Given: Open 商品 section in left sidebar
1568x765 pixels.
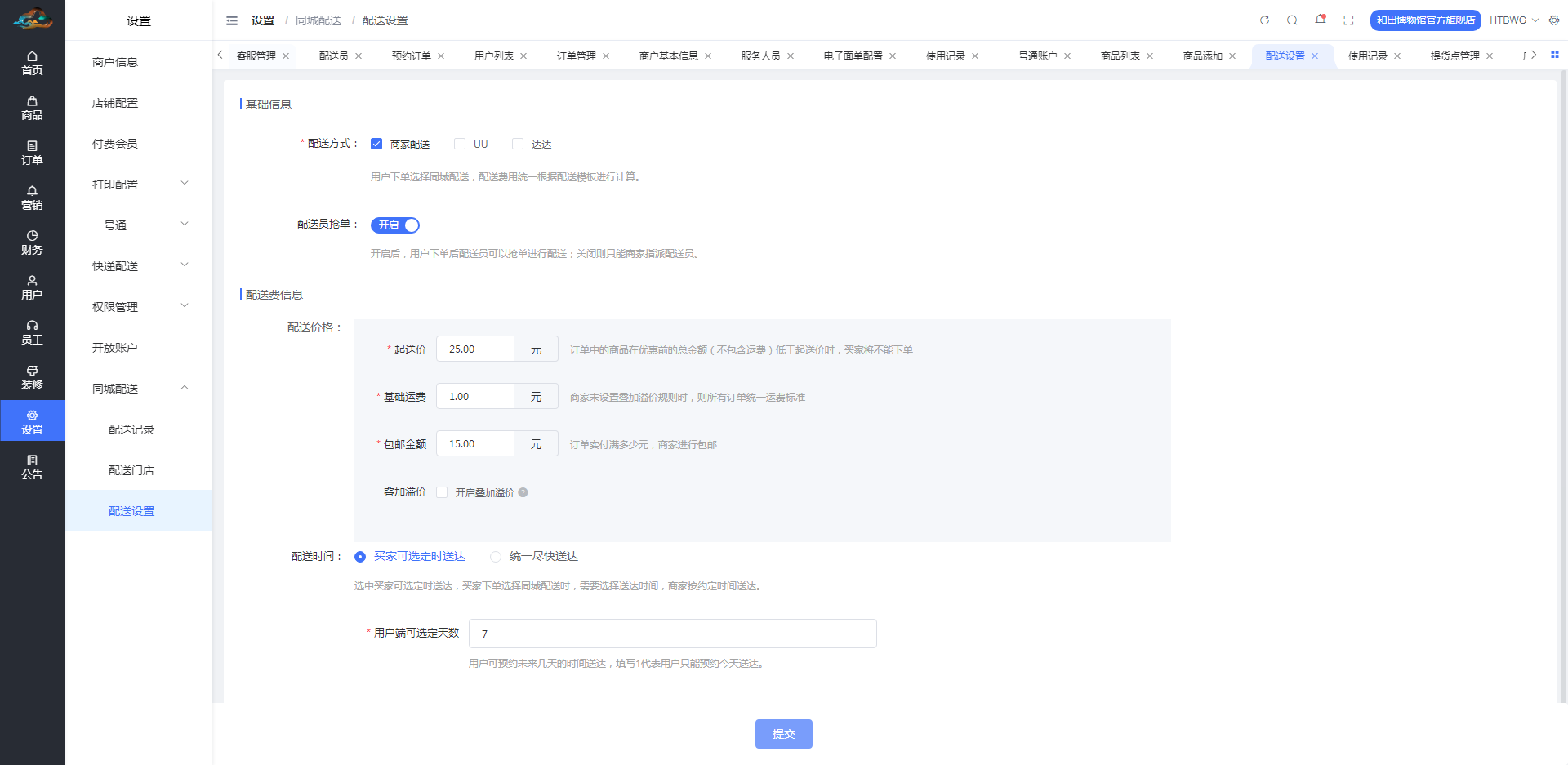Looking at the screenshot, I should point(32,108).
